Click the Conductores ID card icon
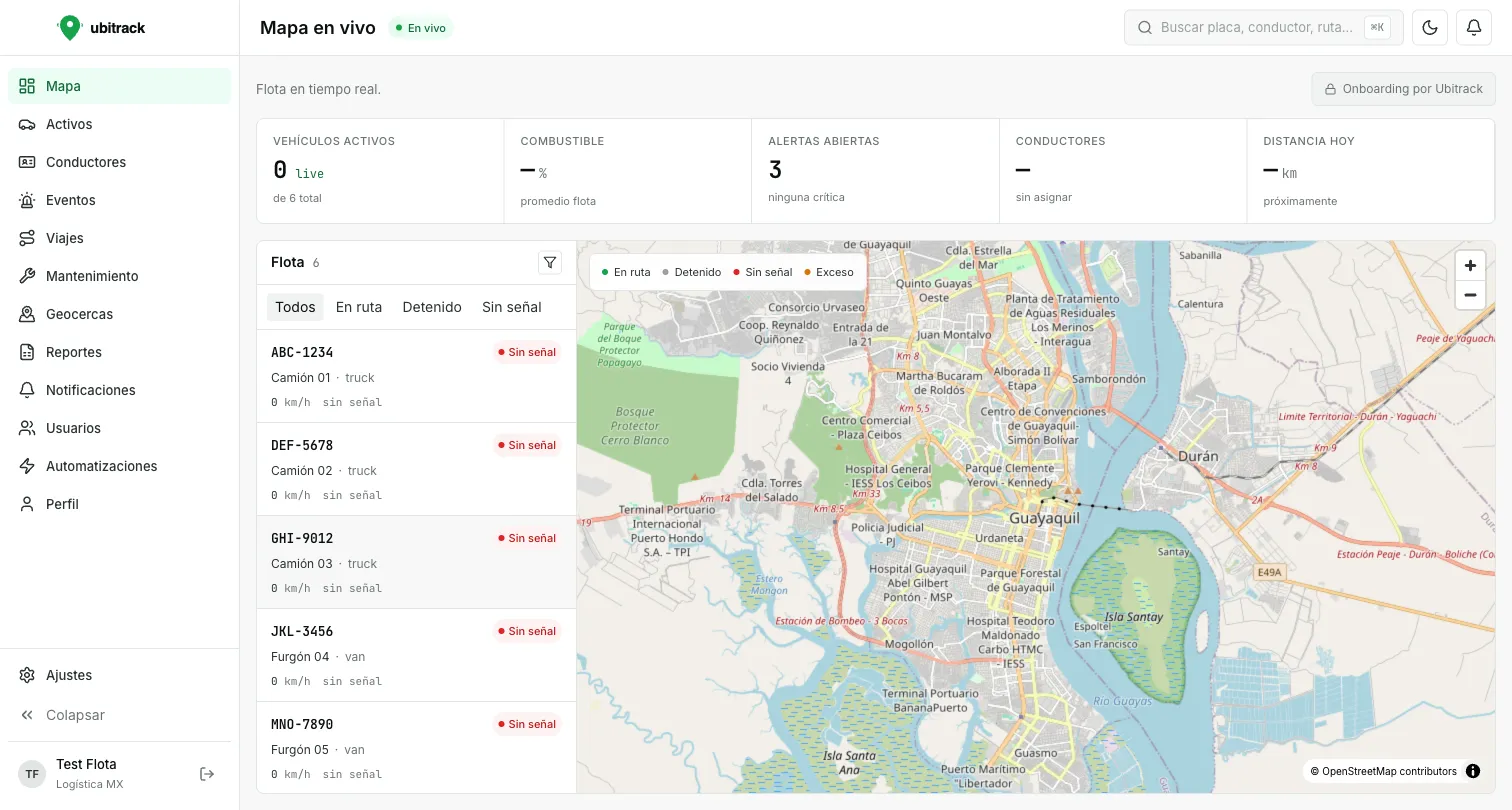Screen dimensions: 1512x810 (x=27, y=162)
